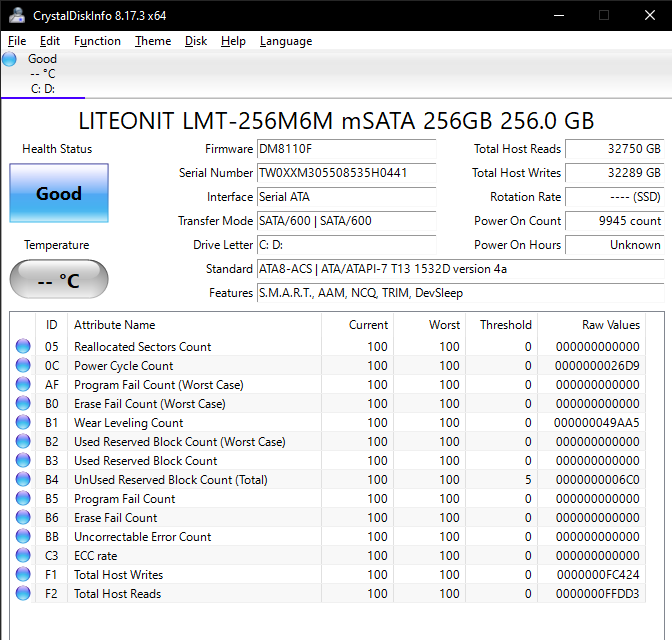The height and width of the screenshot is (640, 672).
Task: Click status orb for Used Reserved Block Count (Worst Case)
Action: point(23,442)
